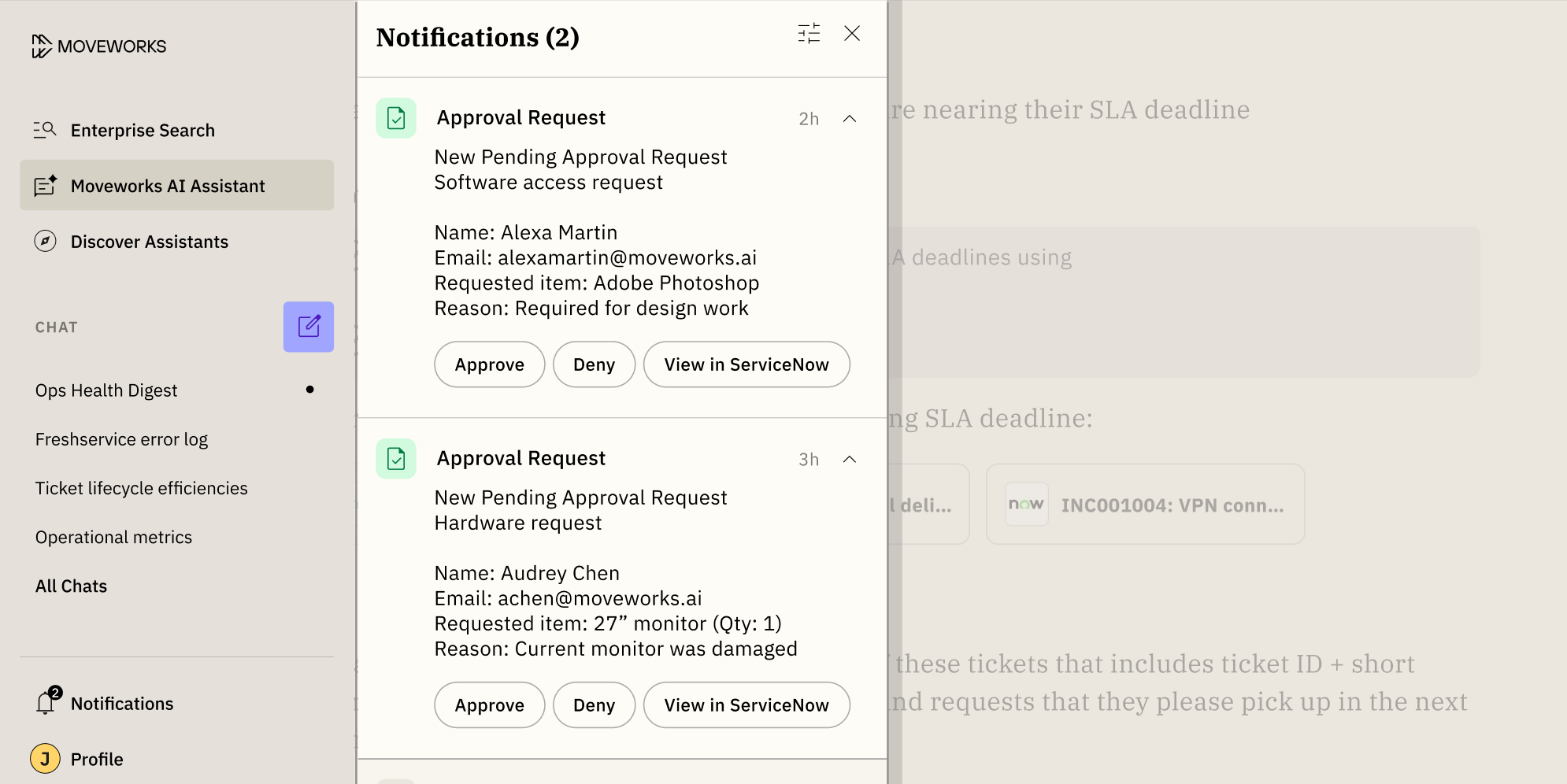Select the Enterprise Search icon
The width and height of the screenshot is (1567, 784).
click(44, 130)
